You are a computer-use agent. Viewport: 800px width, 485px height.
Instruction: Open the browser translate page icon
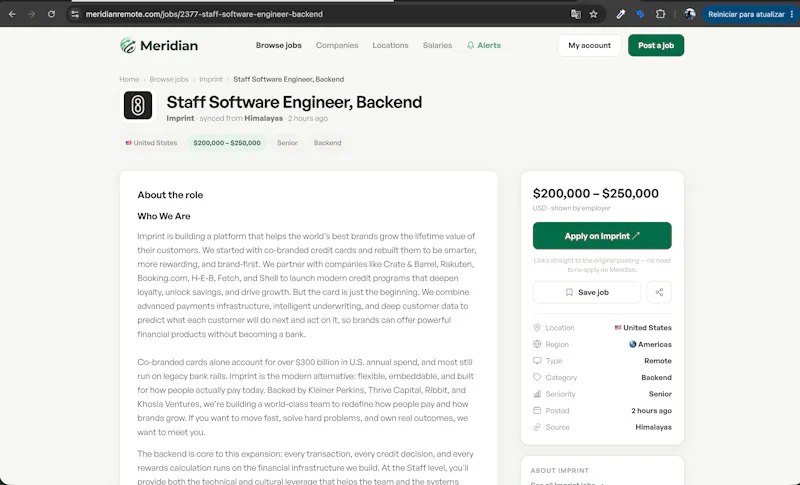click(576, 14)
